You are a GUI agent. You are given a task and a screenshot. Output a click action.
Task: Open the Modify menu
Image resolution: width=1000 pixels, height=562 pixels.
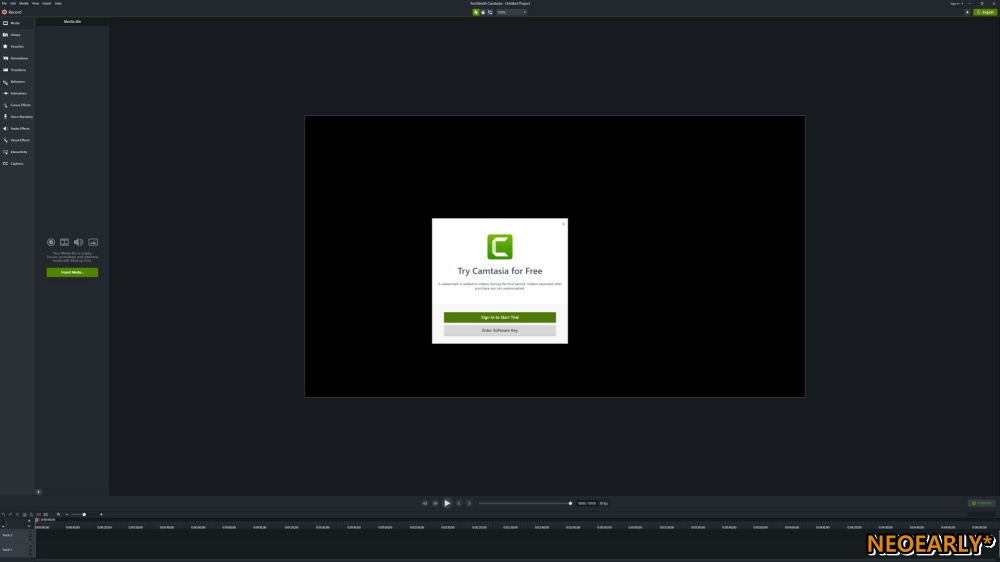24,3
